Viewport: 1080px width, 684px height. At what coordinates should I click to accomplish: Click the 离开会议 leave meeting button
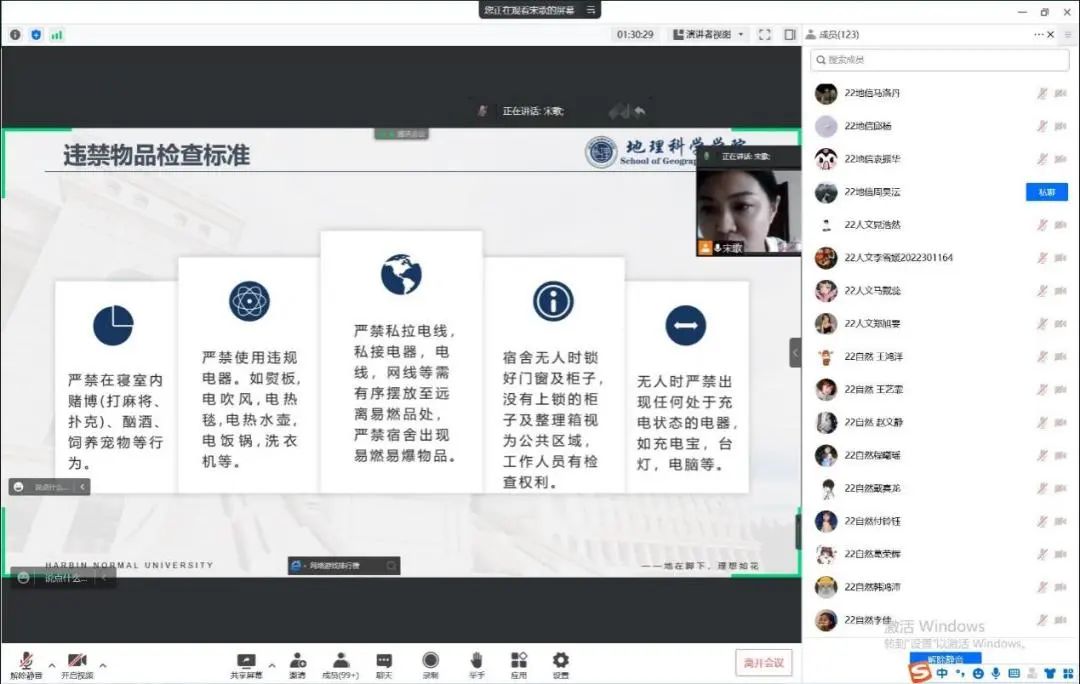click(764, 662)
